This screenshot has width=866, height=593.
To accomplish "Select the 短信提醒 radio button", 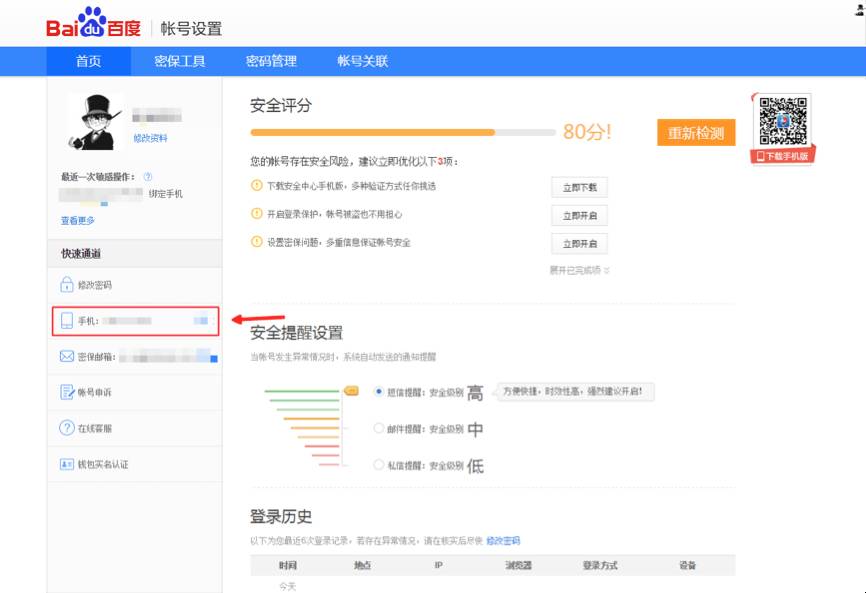I will click(379, 392).
